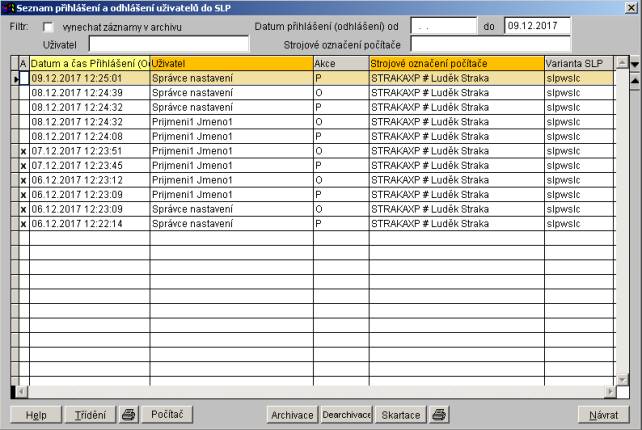
Task: Open the Třídění sorting button
Action: (x=91, y=414)
